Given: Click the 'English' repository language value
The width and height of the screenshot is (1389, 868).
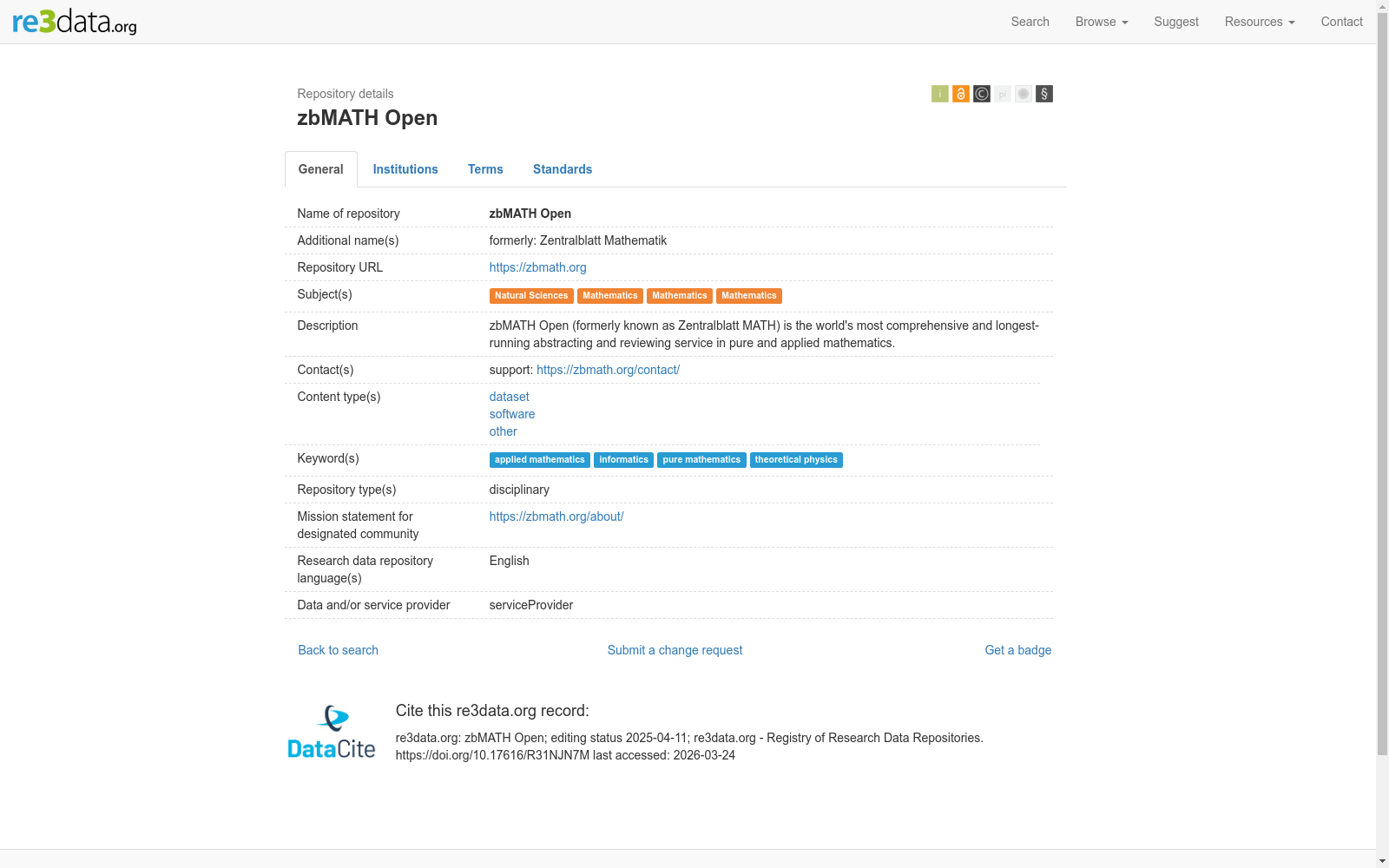Looking at the screenshot, I should coord(510,561).
